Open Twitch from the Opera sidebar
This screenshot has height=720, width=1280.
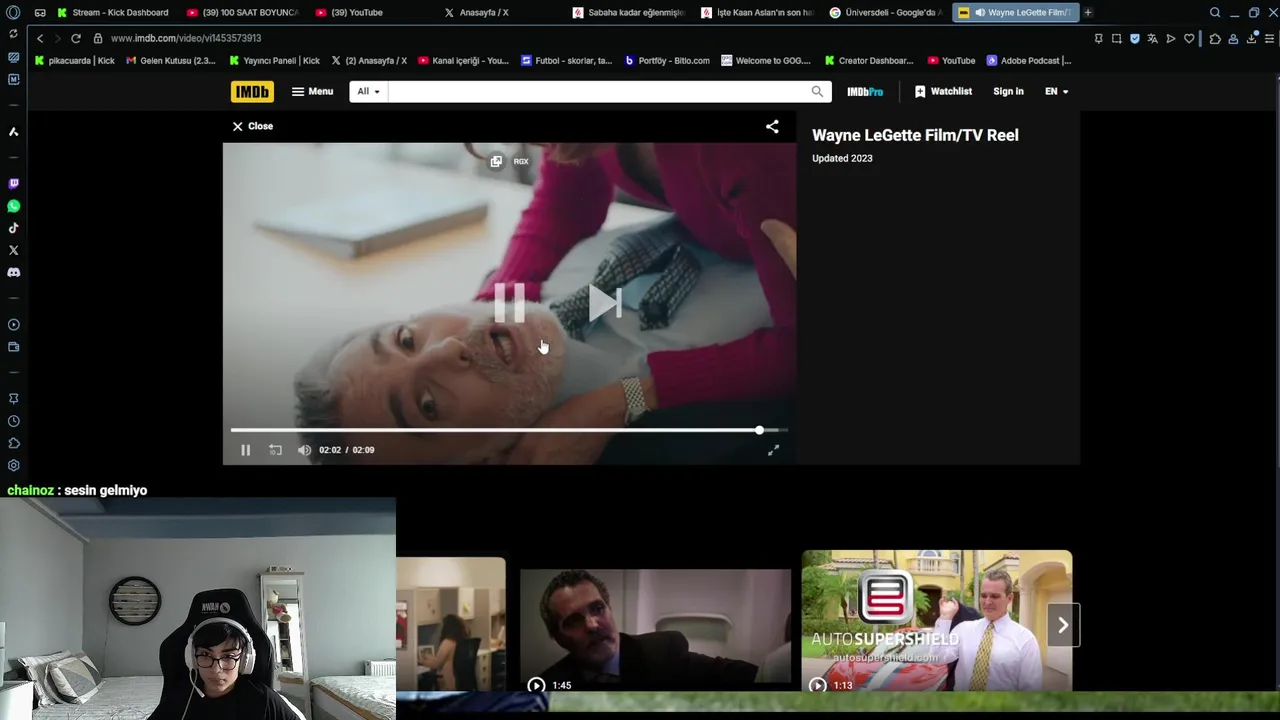[13, 184]
